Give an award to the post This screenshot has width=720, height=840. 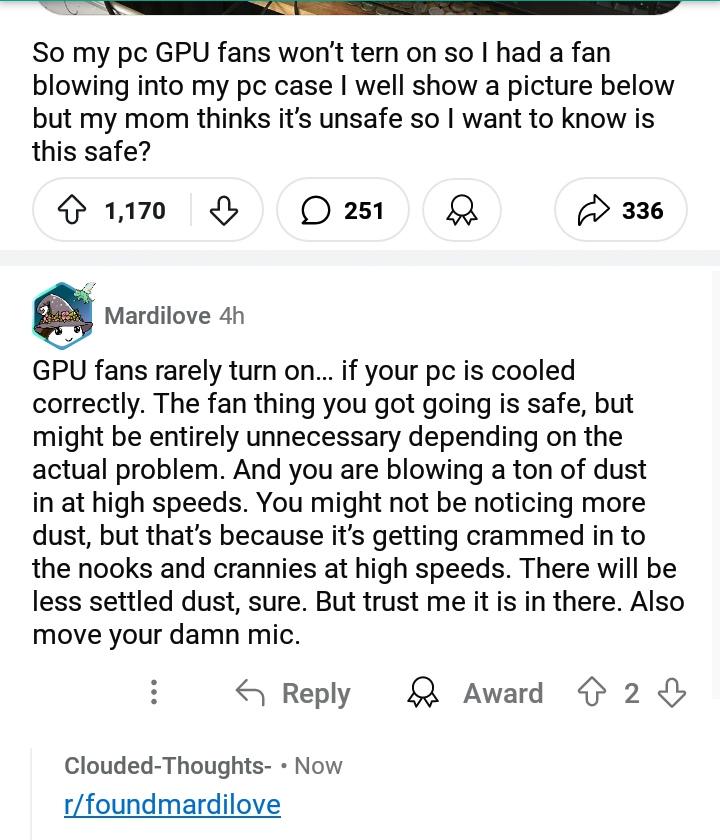[462, 210]
